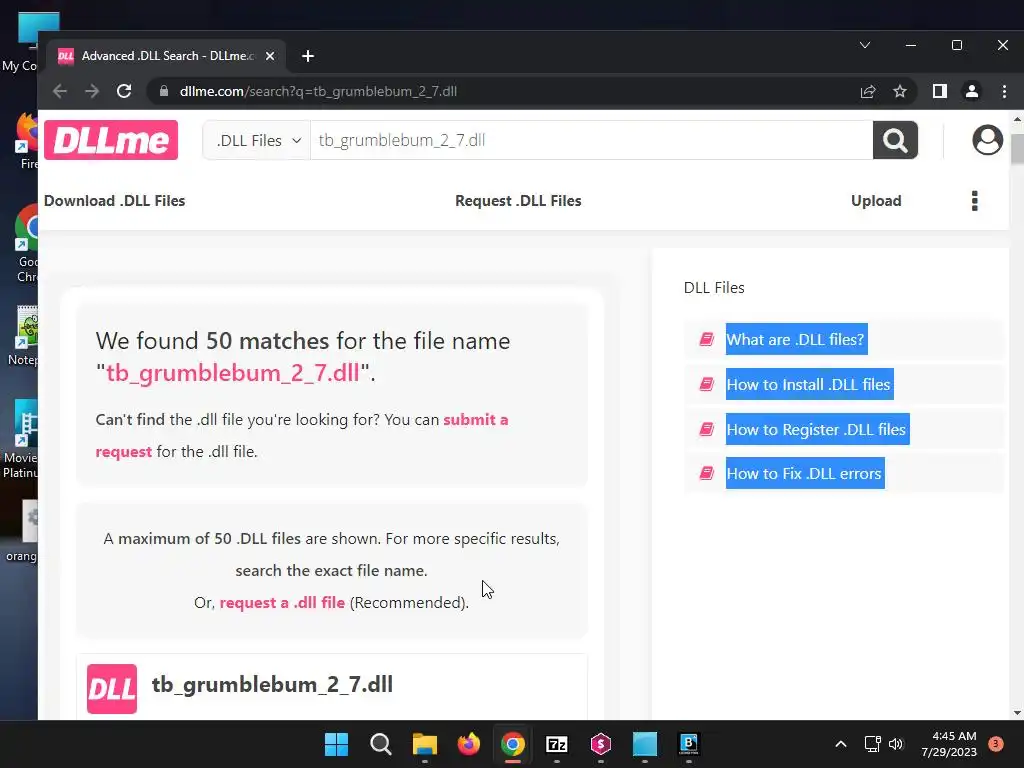The height and width of the screenshot is (768, 1024).
Task: Open File Explorer from the taskbar
Action: (x=424, y=744)
